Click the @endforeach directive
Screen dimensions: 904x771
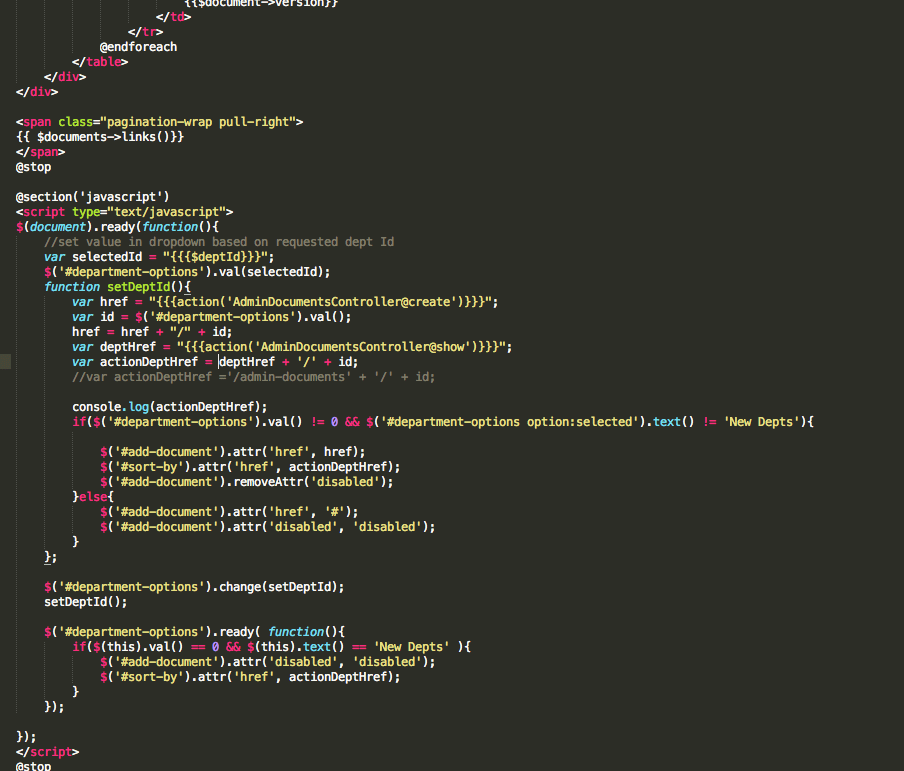tap(137, 46)
